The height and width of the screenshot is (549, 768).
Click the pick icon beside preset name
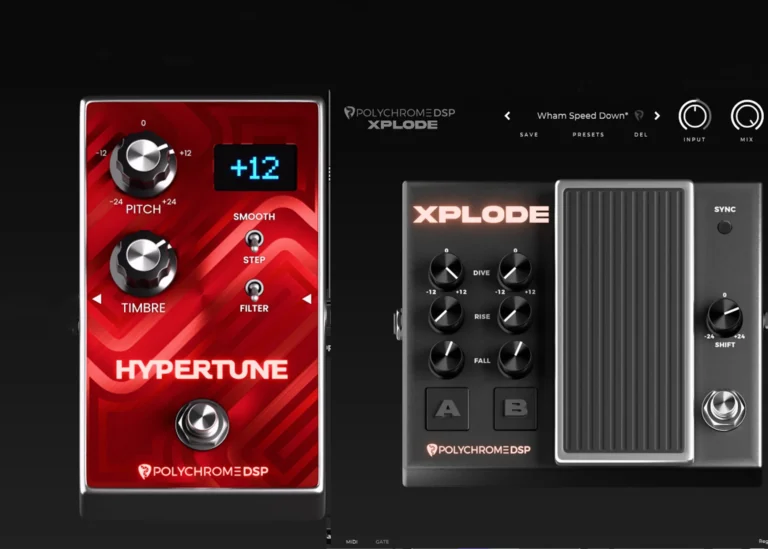pos(639,116)
